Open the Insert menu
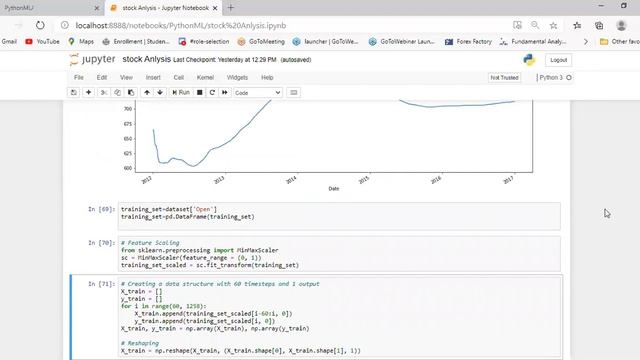Image resolution: width=640 pixels, height=360 pixels. click(153, 78)
